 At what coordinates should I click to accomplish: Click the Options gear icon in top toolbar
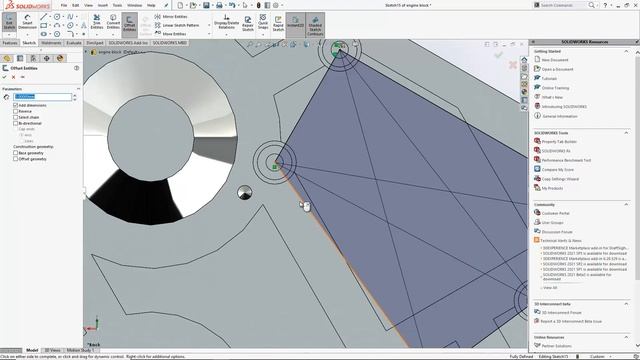click(276, 5)
